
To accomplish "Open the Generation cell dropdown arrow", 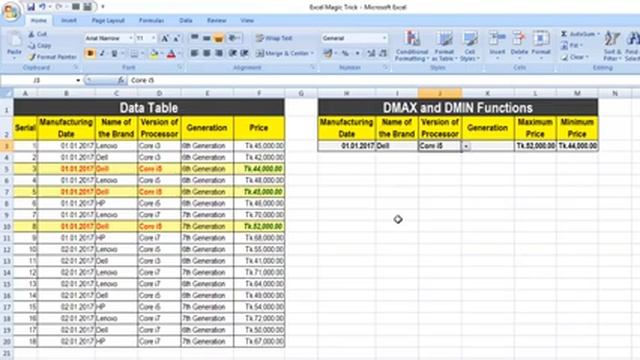I will point(466,146).
